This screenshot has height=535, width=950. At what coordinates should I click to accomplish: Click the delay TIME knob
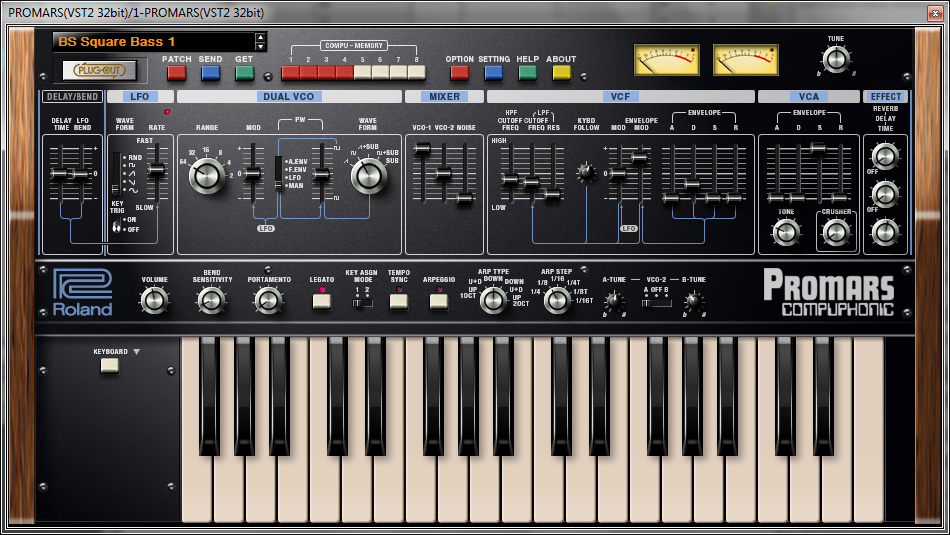click(x=885, y=232)
